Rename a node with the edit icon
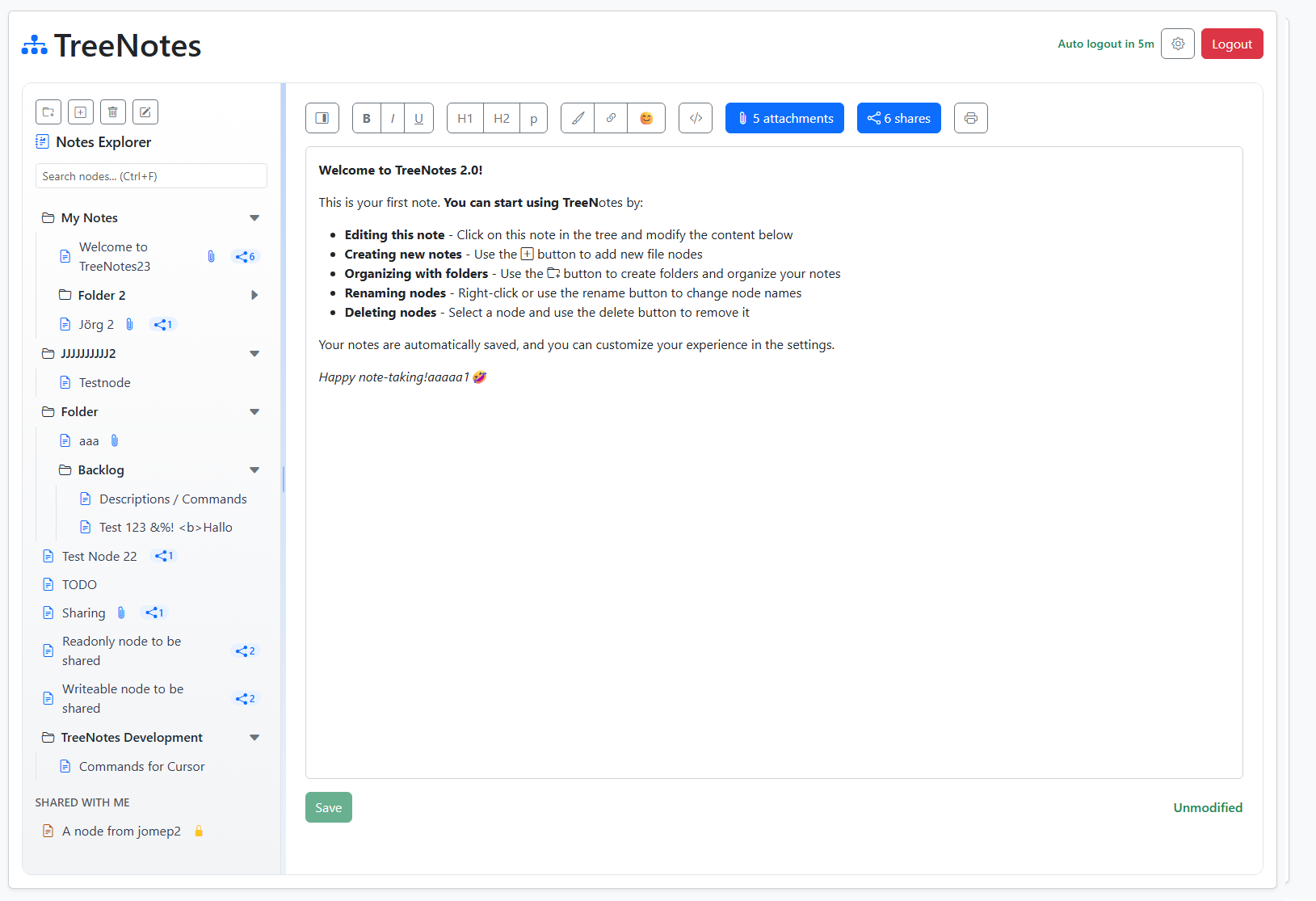 click(145, 112)
